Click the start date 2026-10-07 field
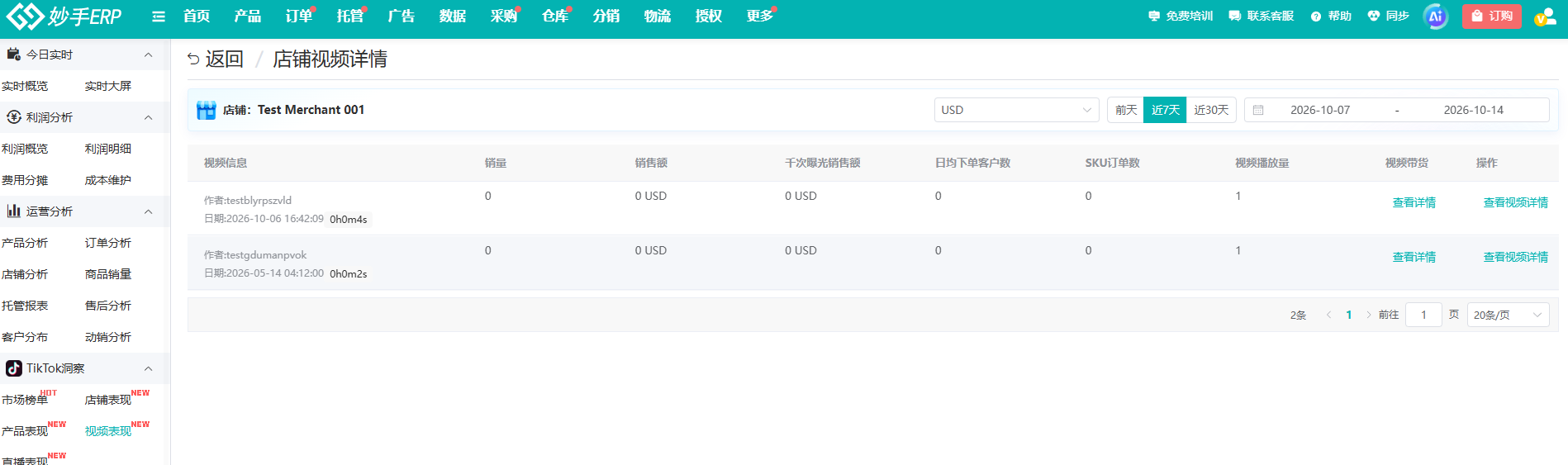 1320,110
